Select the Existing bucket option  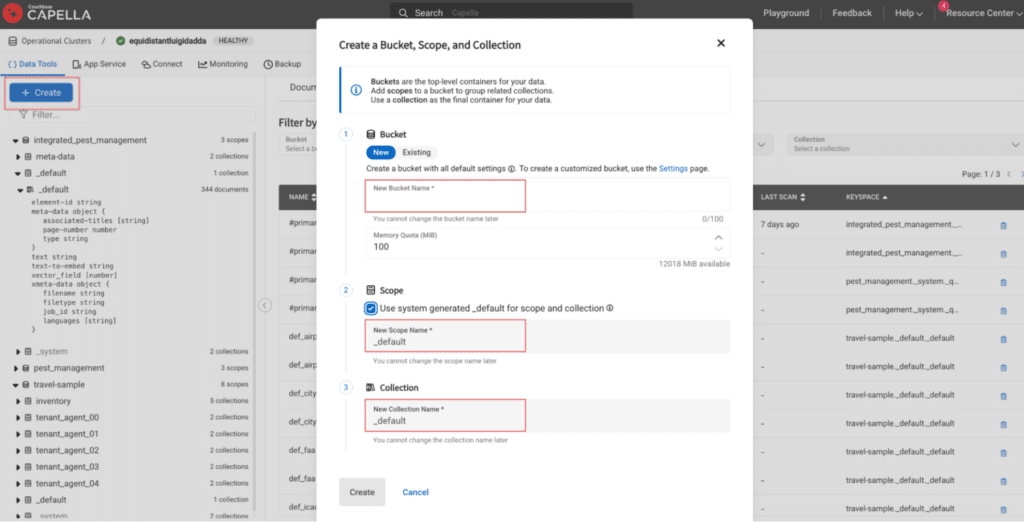tap(417, 152)
